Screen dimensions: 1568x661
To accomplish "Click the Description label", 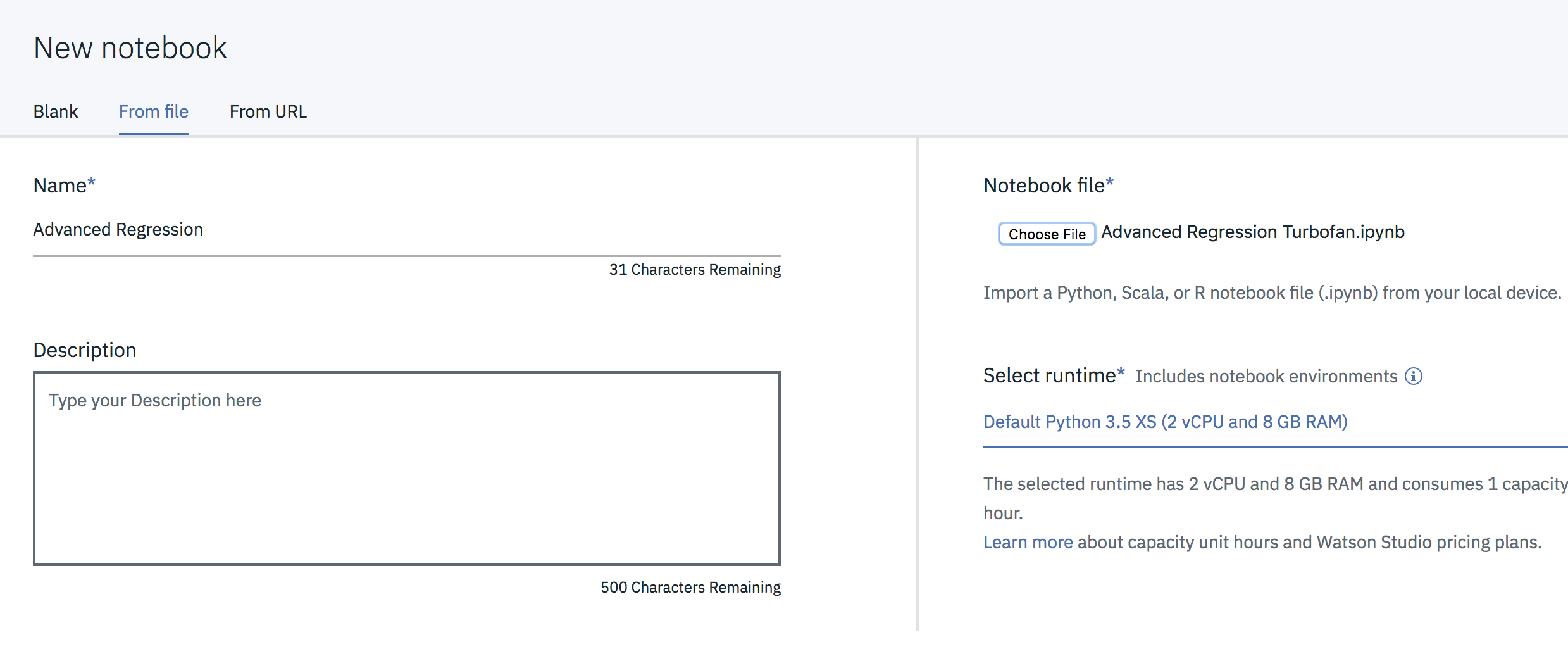I will tap(85, 350).
